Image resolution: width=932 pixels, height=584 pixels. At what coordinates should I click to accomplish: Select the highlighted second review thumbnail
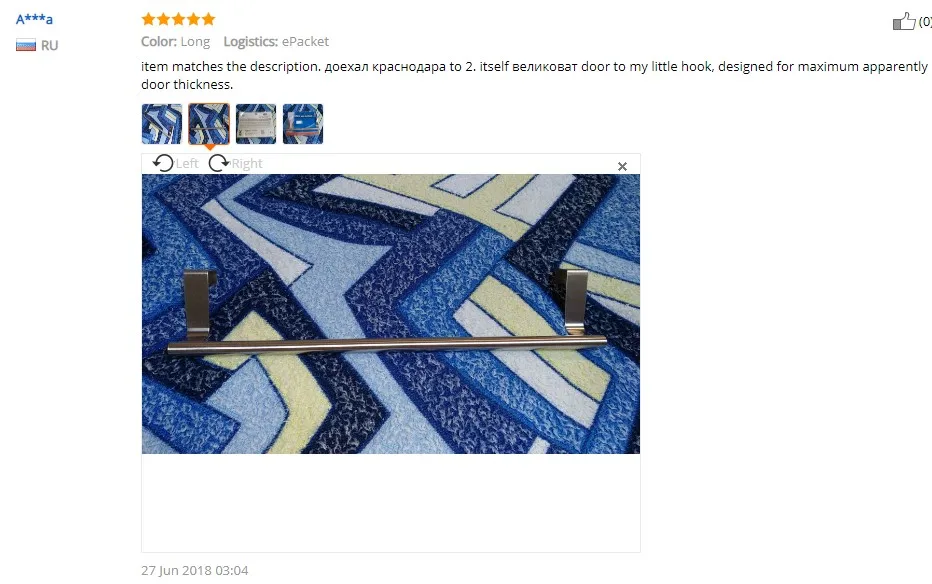coord(209,124)
